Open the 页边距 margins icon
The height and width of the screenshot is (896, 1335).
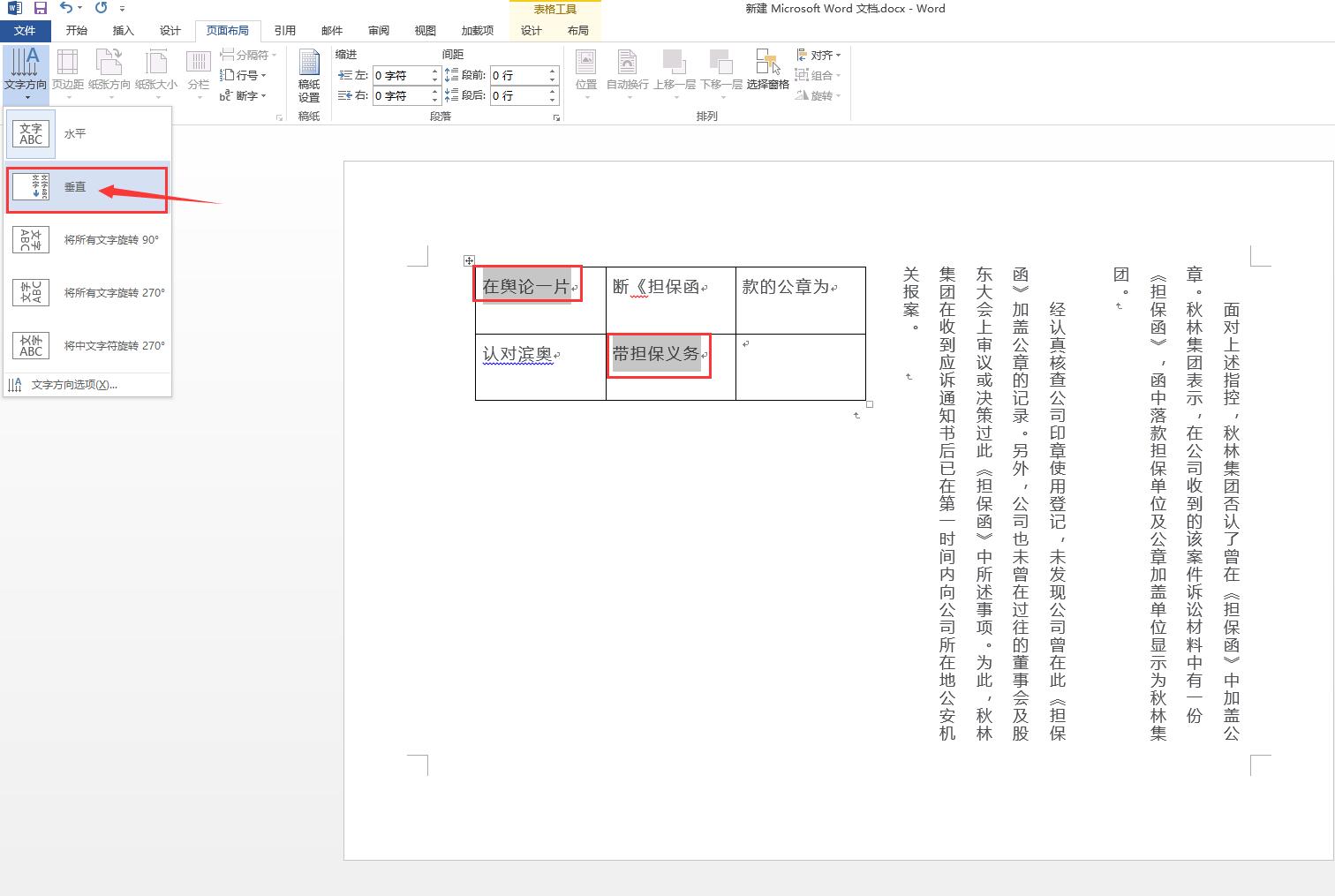[x=67, y=70]
